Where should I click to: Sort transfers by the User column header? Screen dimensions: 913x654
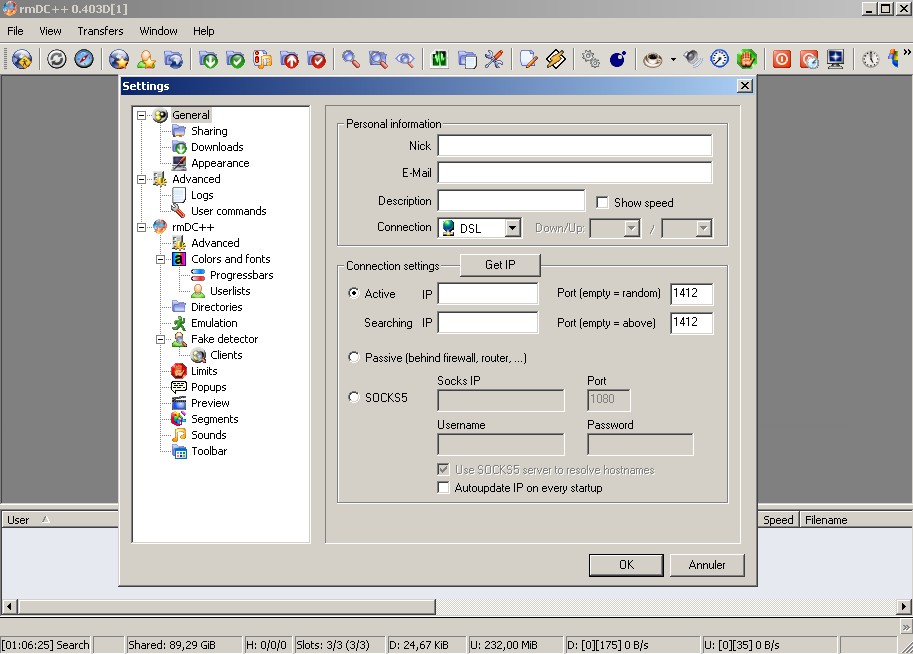click(61, 519)
